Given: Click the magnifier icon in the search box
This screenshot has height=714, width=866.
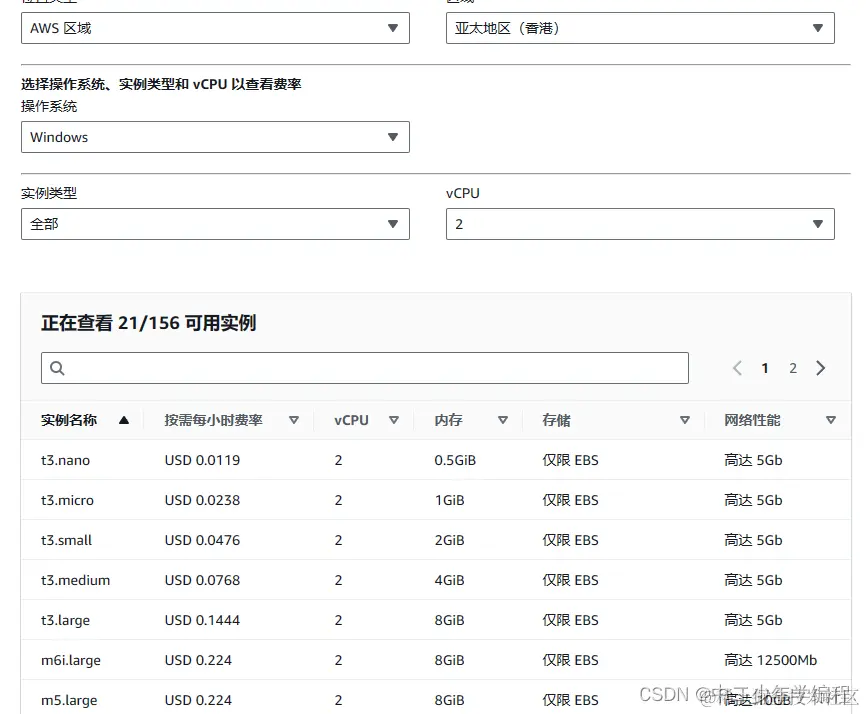Looking at the screenshot, I should (55, 368).
